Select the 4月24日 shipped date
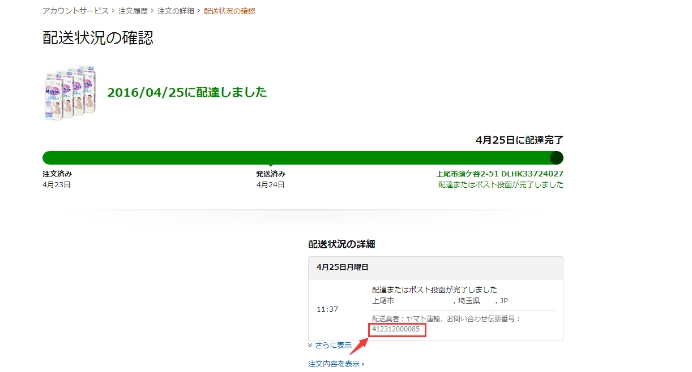 (271, 184)
